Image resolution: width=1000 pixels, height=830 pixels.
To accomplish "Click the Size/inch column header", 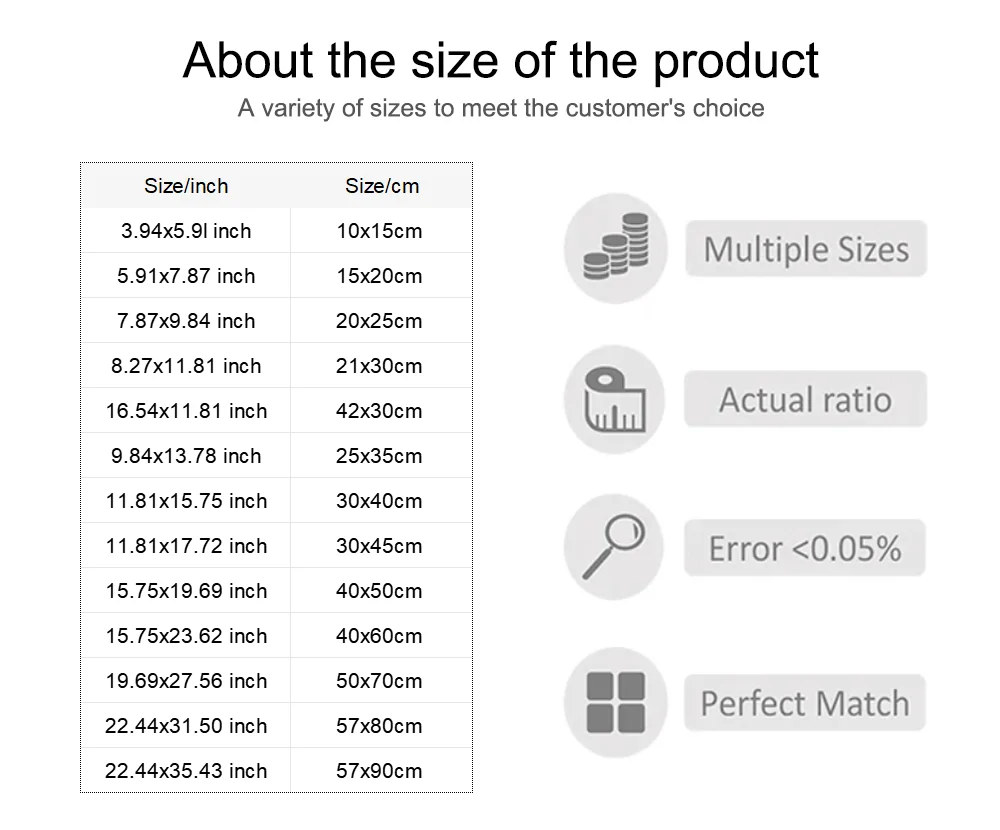I will click(x=186, y=186).
